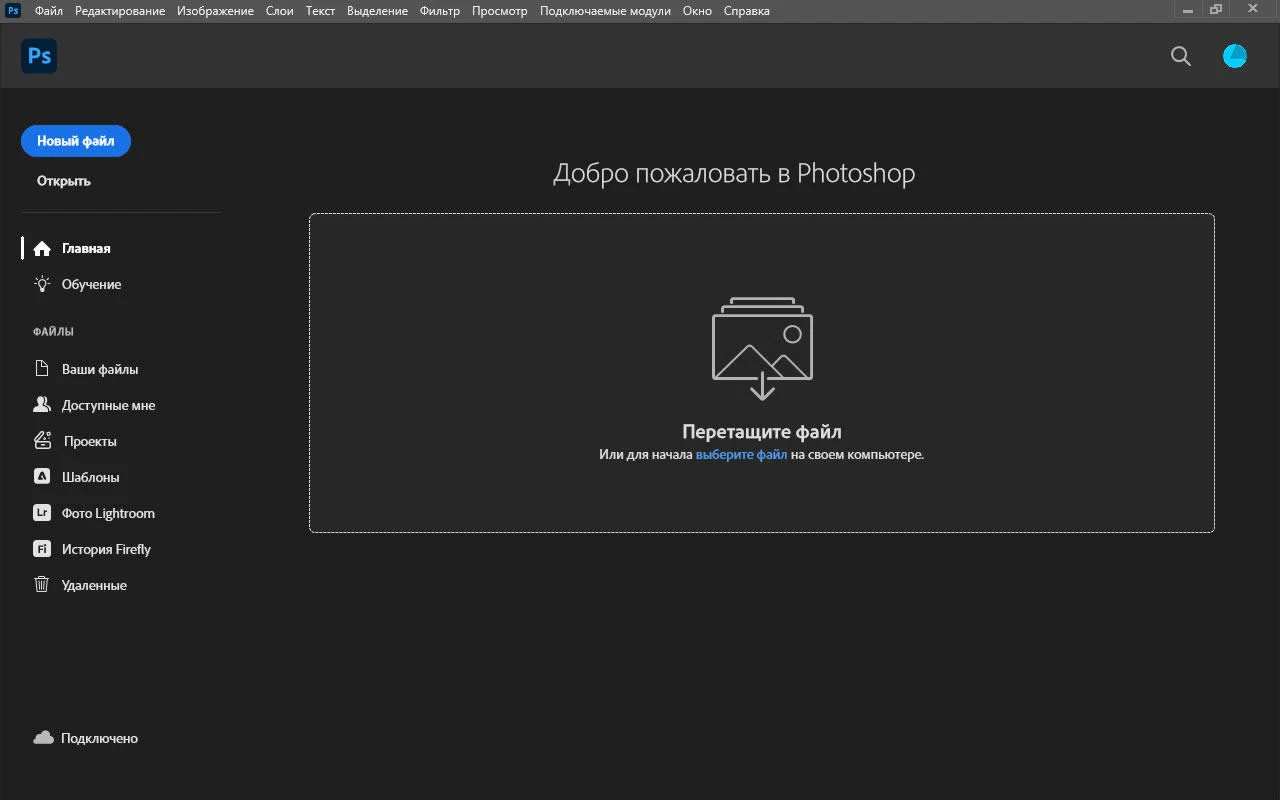Screen dimensions: 1280x800
Task: Select Доступные мне in sidebar
Action: pyautogui.click(x=108, y=405)
